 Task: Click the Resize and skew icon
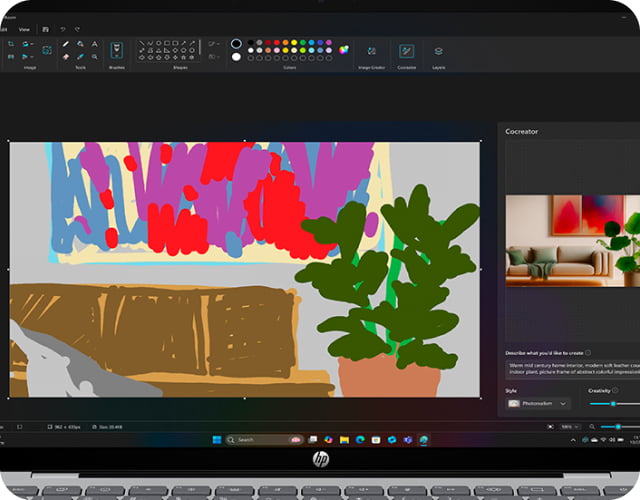pyautogui.click(x=11, y=57)
